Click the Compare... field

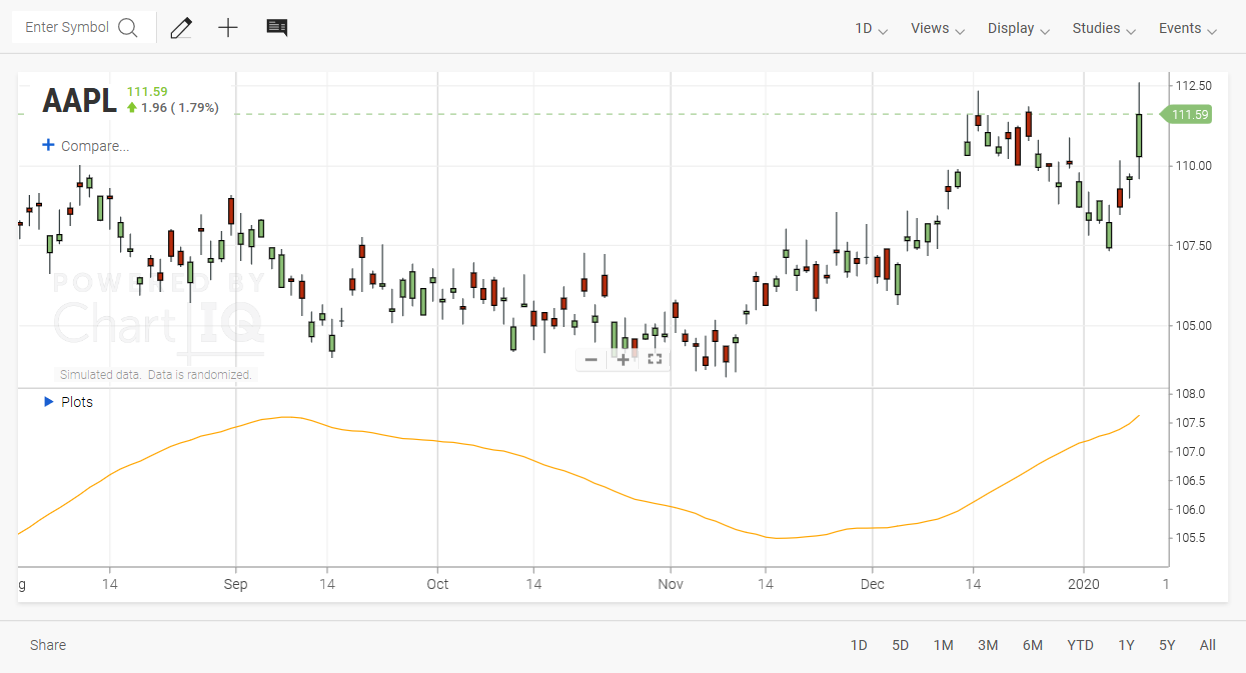(x=95, y=146)
